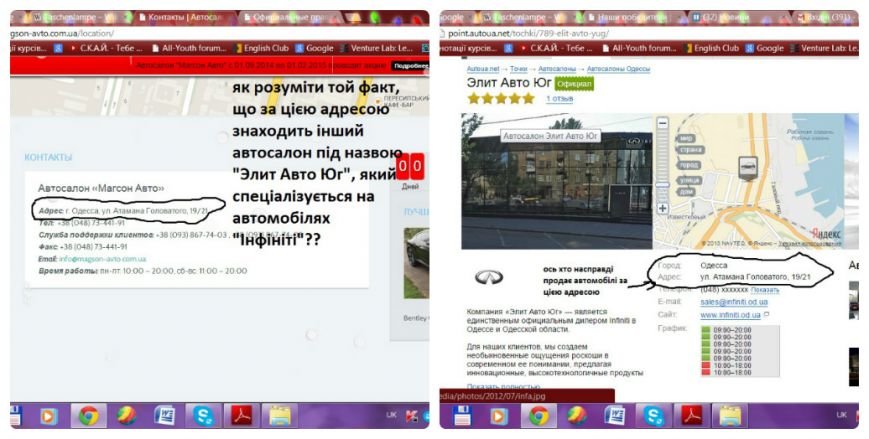Open Adobe Reader in the right screenshot's taskbar

pos(692,415)
